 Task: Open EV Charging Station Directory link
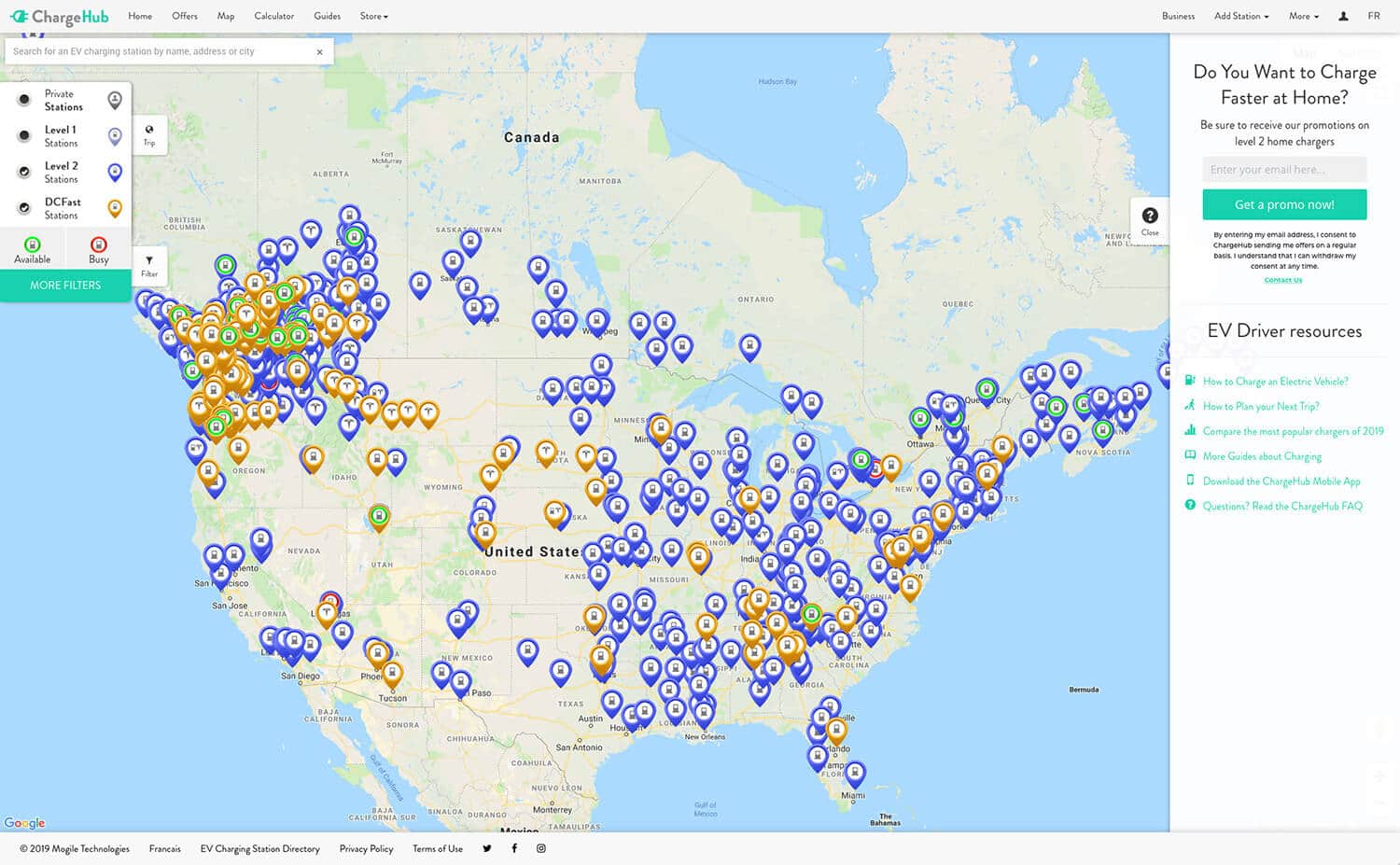[x=259, y=849]
